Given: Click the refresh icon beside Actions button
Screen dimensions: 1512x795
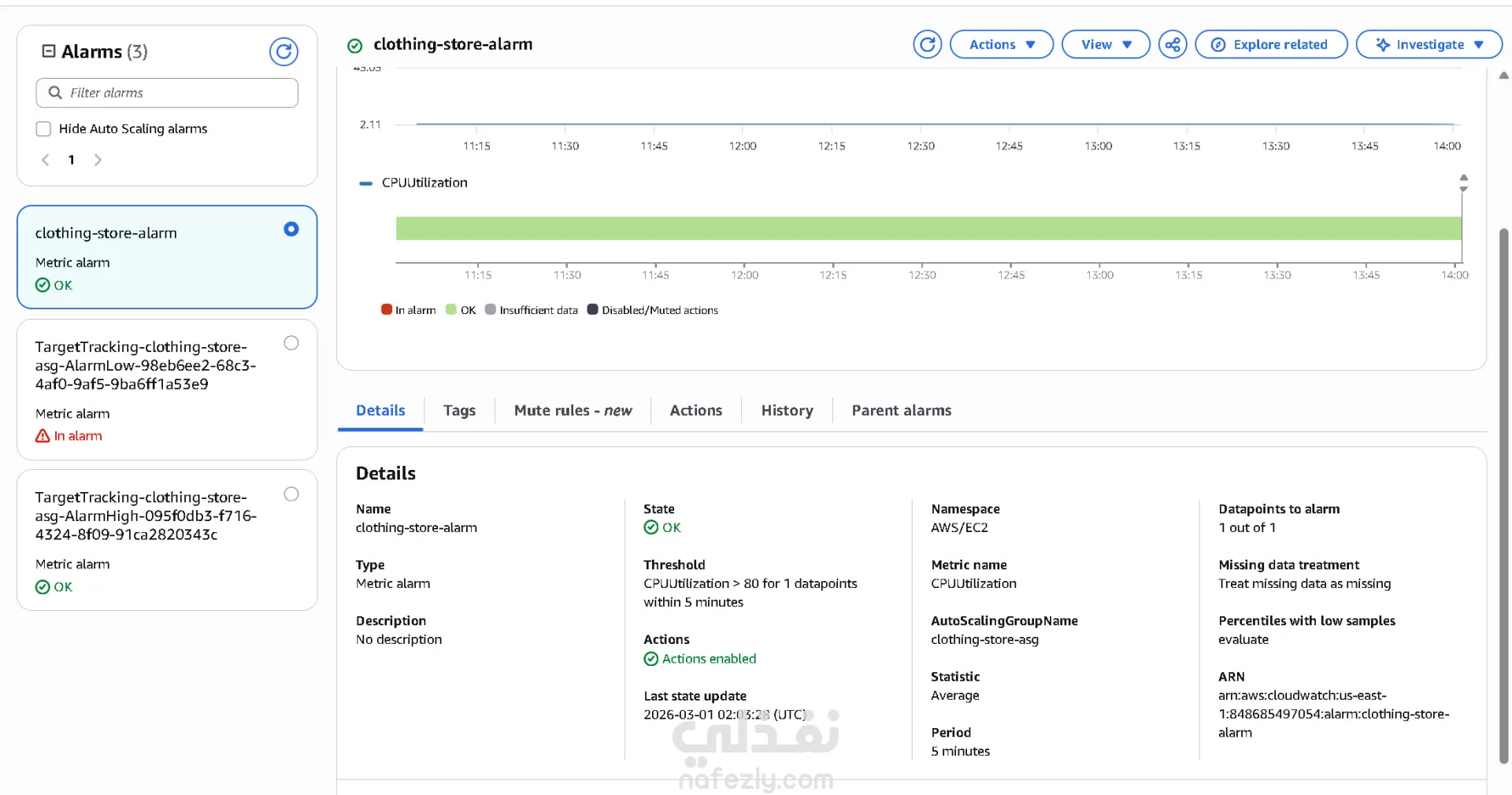Looking at the screenshot, I should (927, 45).
